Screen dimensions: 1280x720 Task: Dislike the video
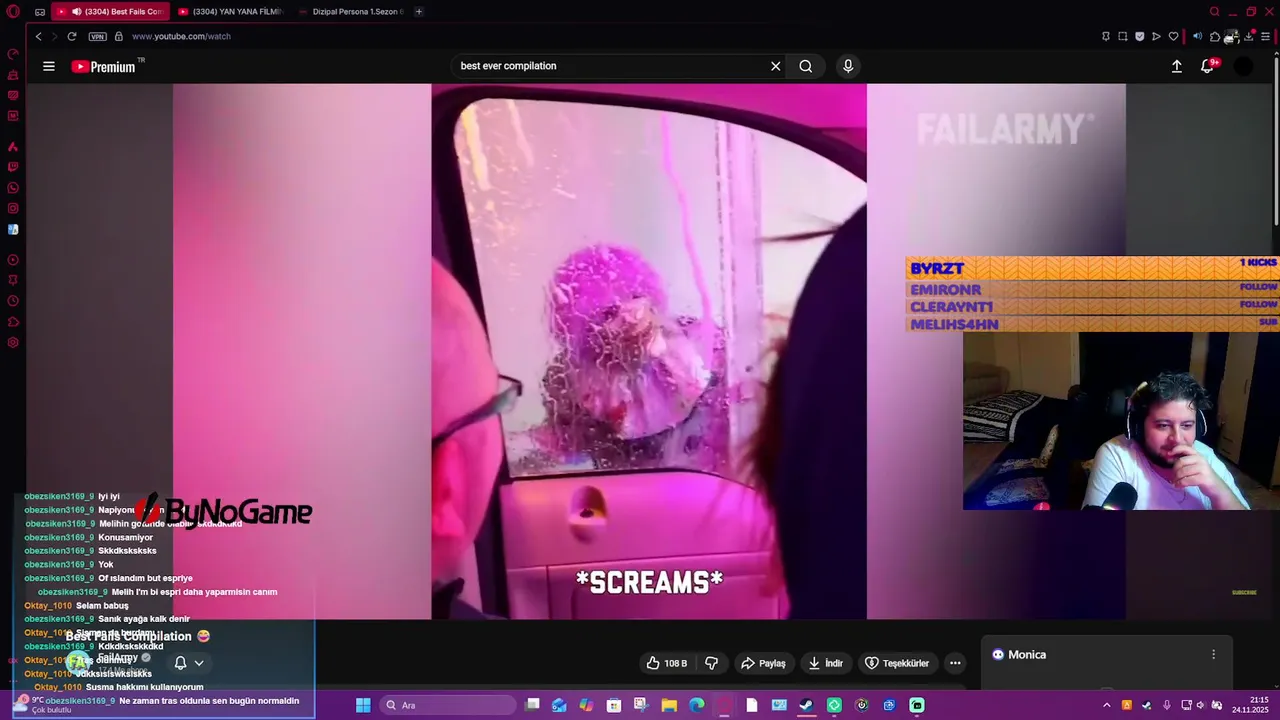712,663
